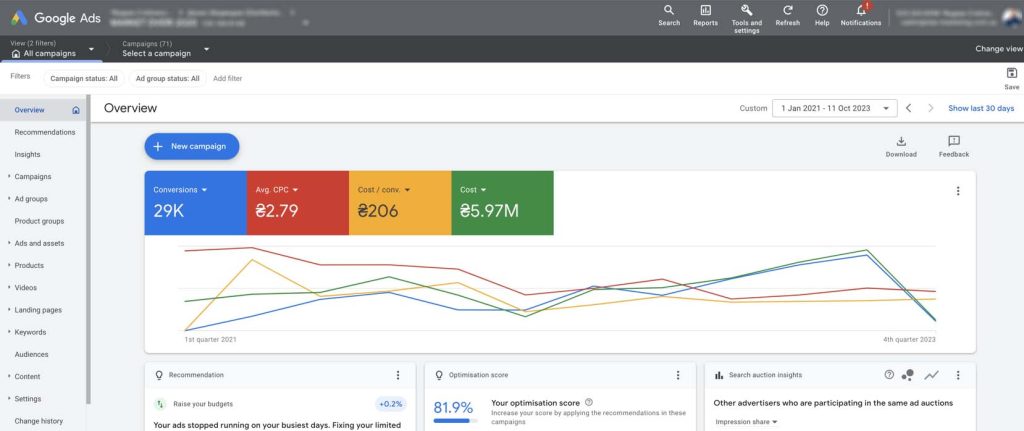Click Show last 30 days link
Screen dimensions: 1024x431
pyautogui.click(x=980, y=108)
